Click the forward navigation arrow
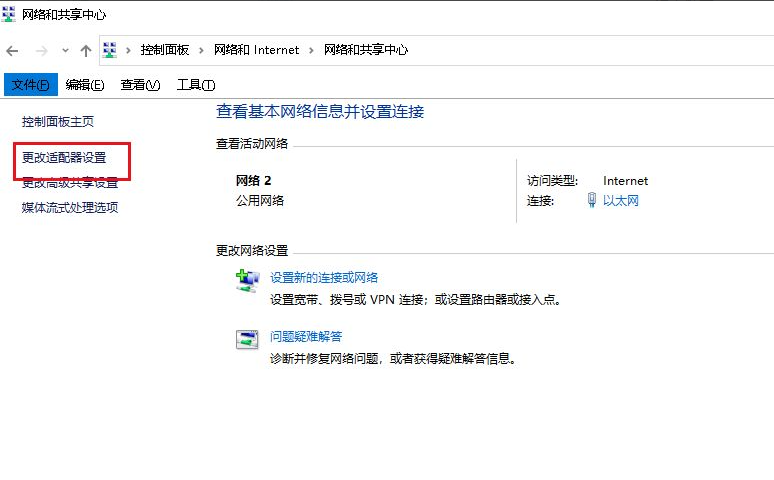Screen dimensions: 774x480 [42, 50]
